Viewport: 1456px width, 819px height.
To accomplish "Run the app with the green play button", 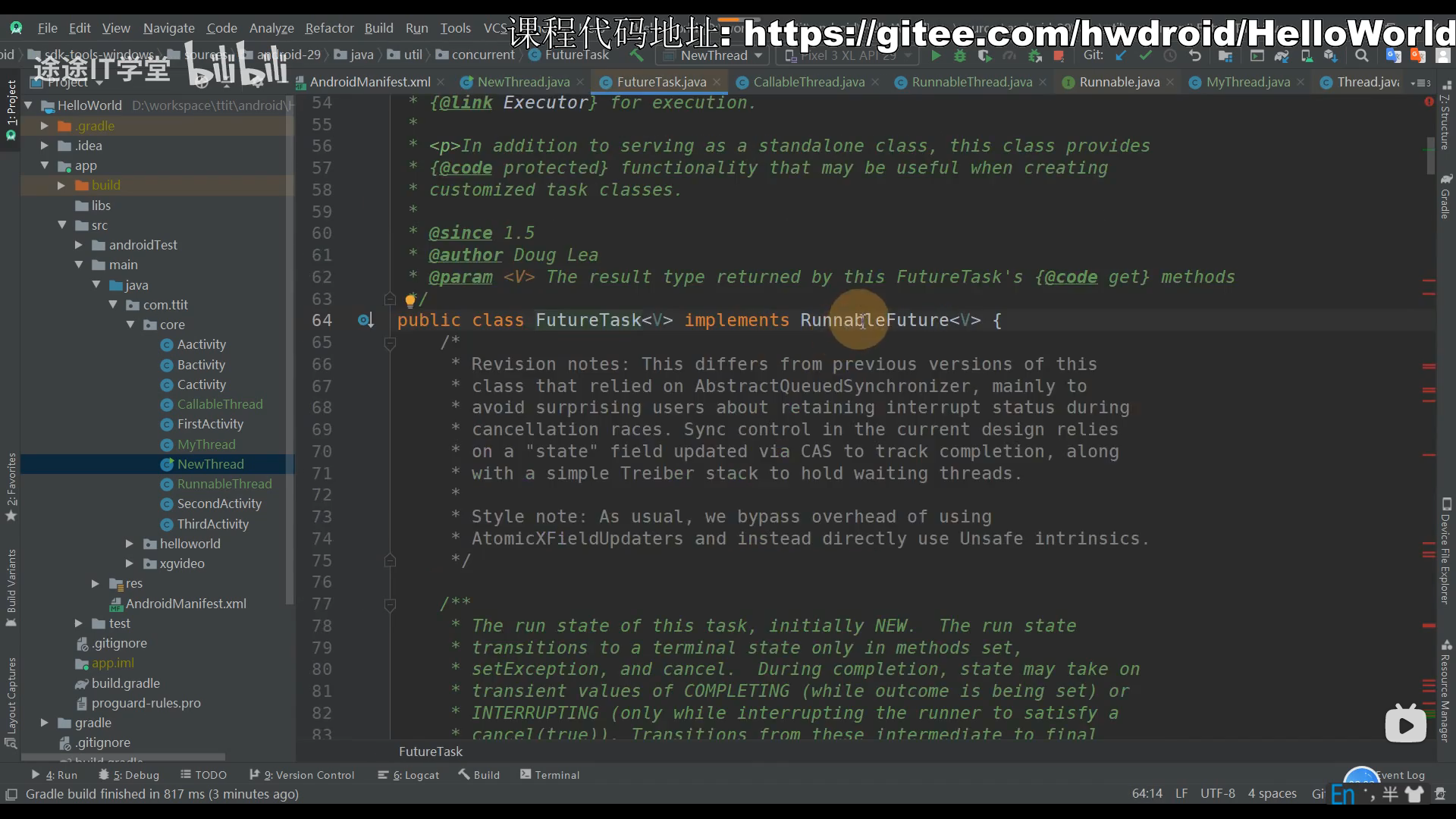I will click(x=936, y=55).
